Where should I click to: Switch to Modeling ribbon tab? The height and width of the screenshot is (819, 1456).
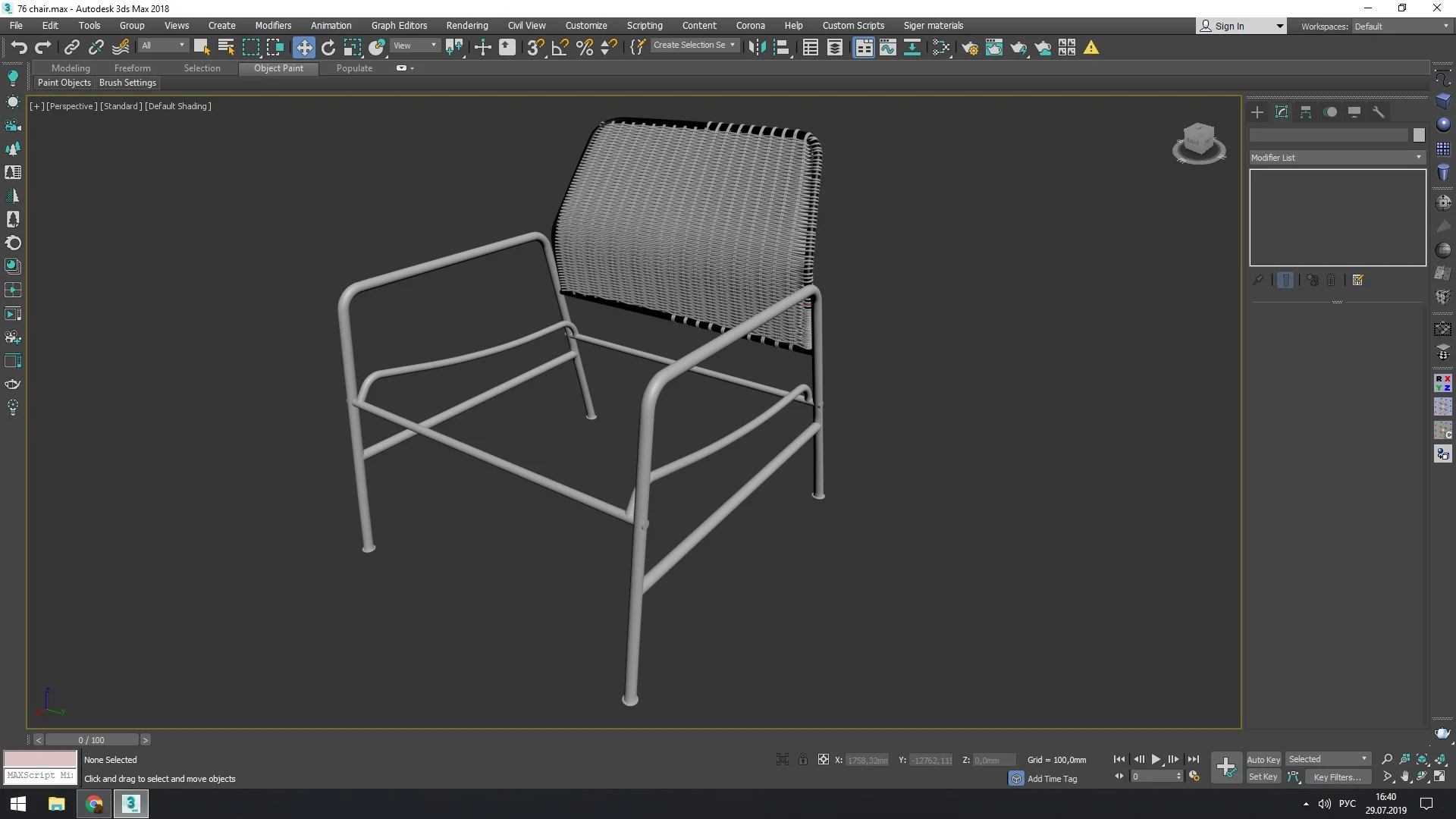click(71, 68)
